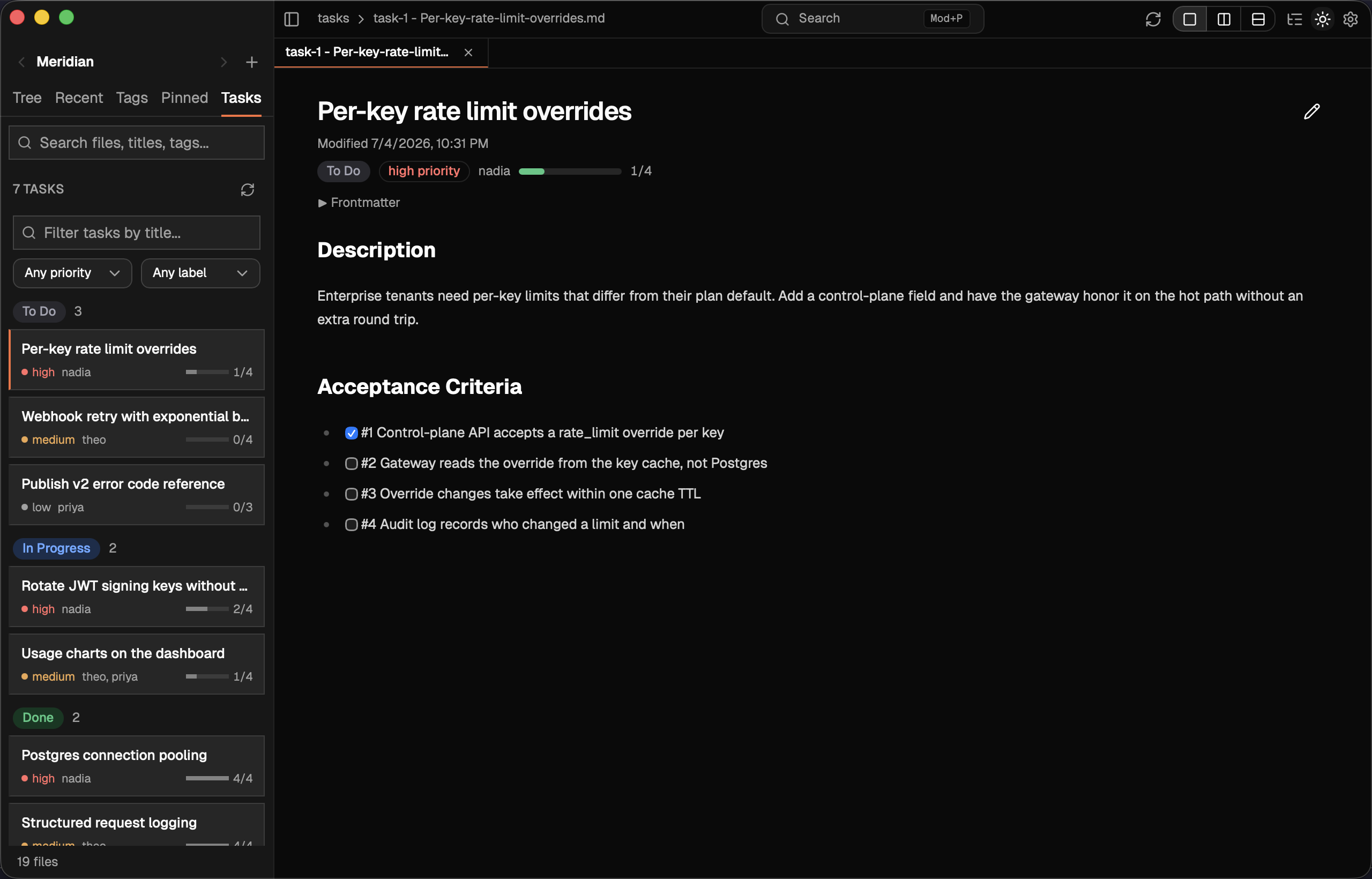Collapse the In Progress task group

[x=56, y=548]
